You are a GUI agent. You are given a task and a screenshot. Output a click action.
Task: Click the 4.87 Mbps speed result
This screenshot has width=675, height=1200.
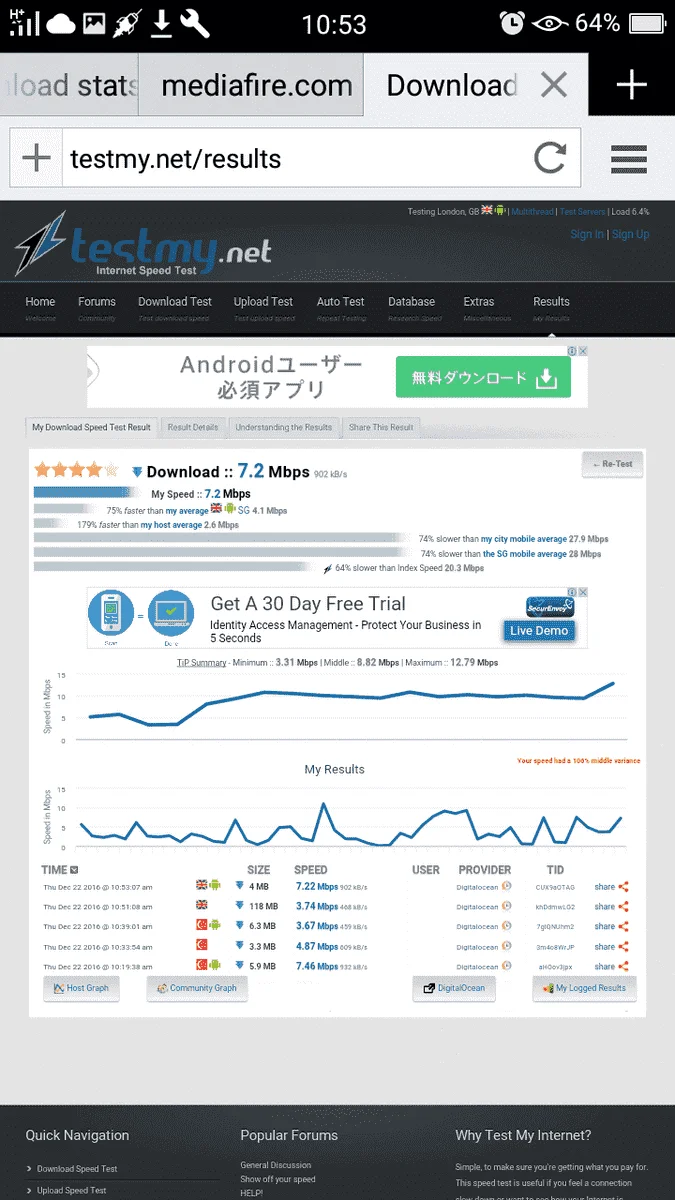pyautogui.click(x=317, y=947)
